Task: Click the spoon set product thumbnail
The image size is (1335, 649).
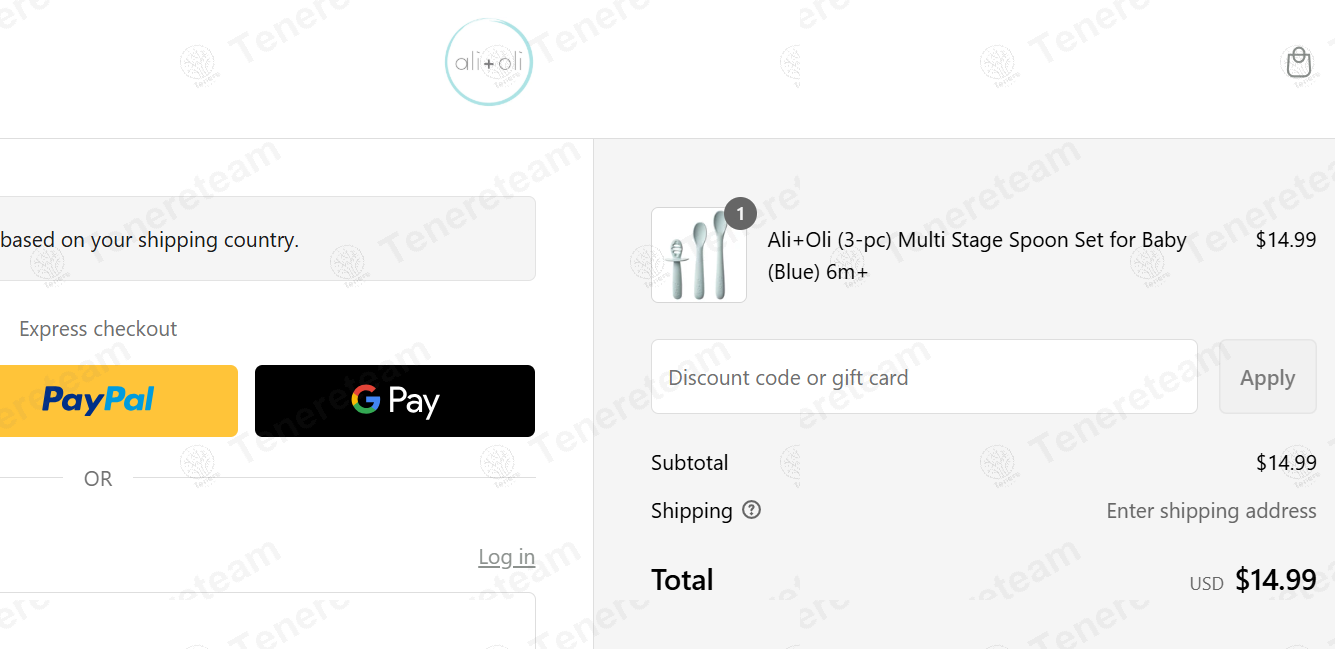Action: click(x=698, y=255)
